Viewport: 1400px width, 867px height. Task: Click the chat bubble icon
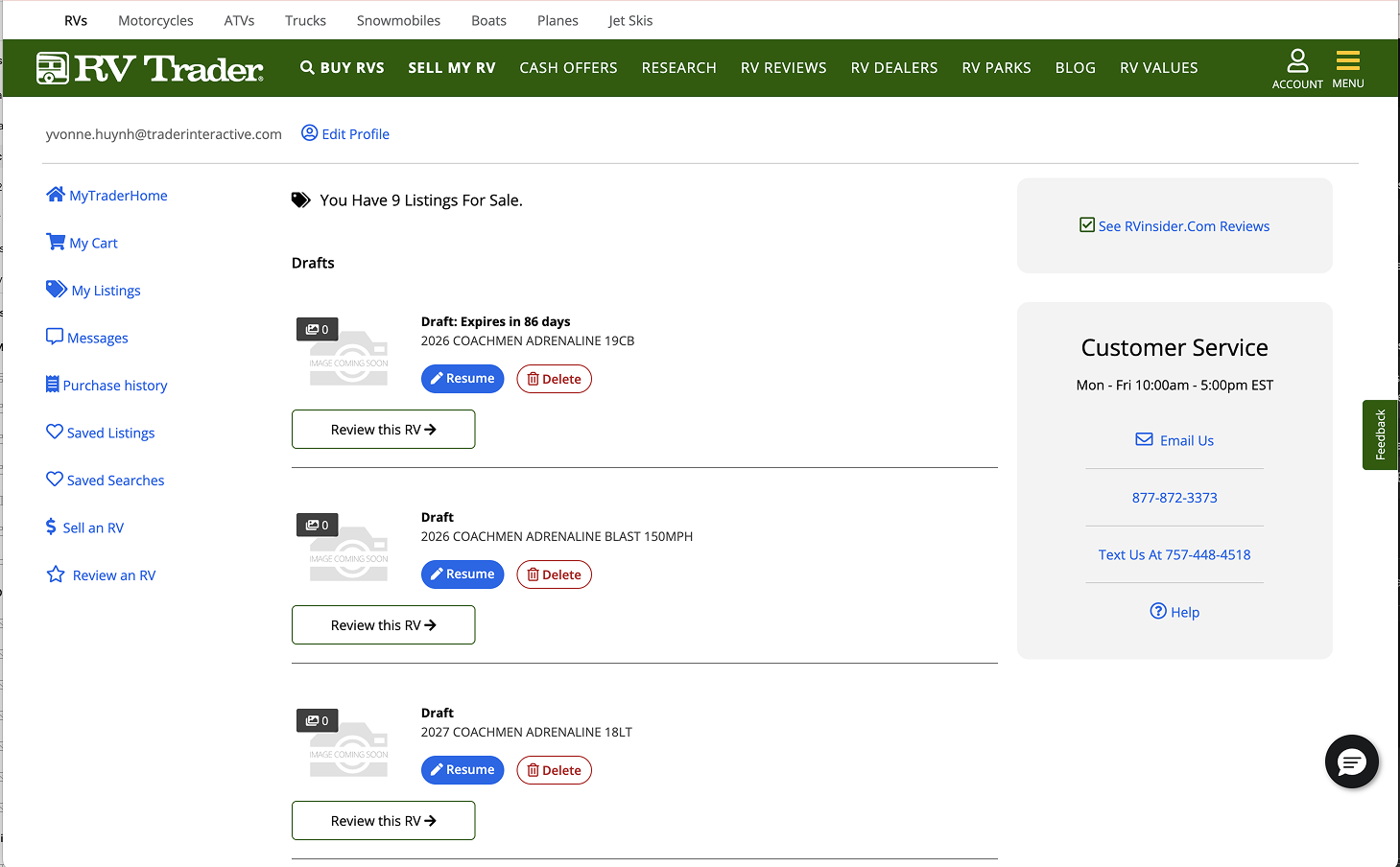click(x=1351, y=762)
